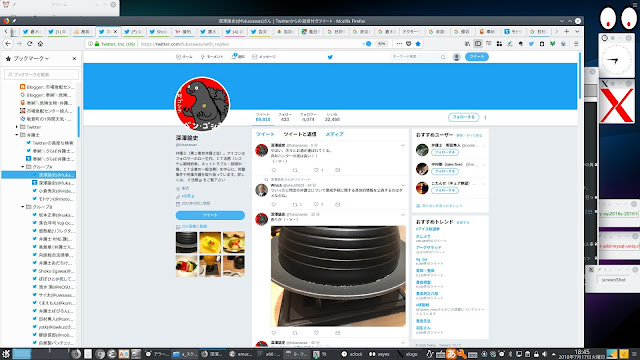
Task: Open the Godzilla profile picture
Action: 202,104
